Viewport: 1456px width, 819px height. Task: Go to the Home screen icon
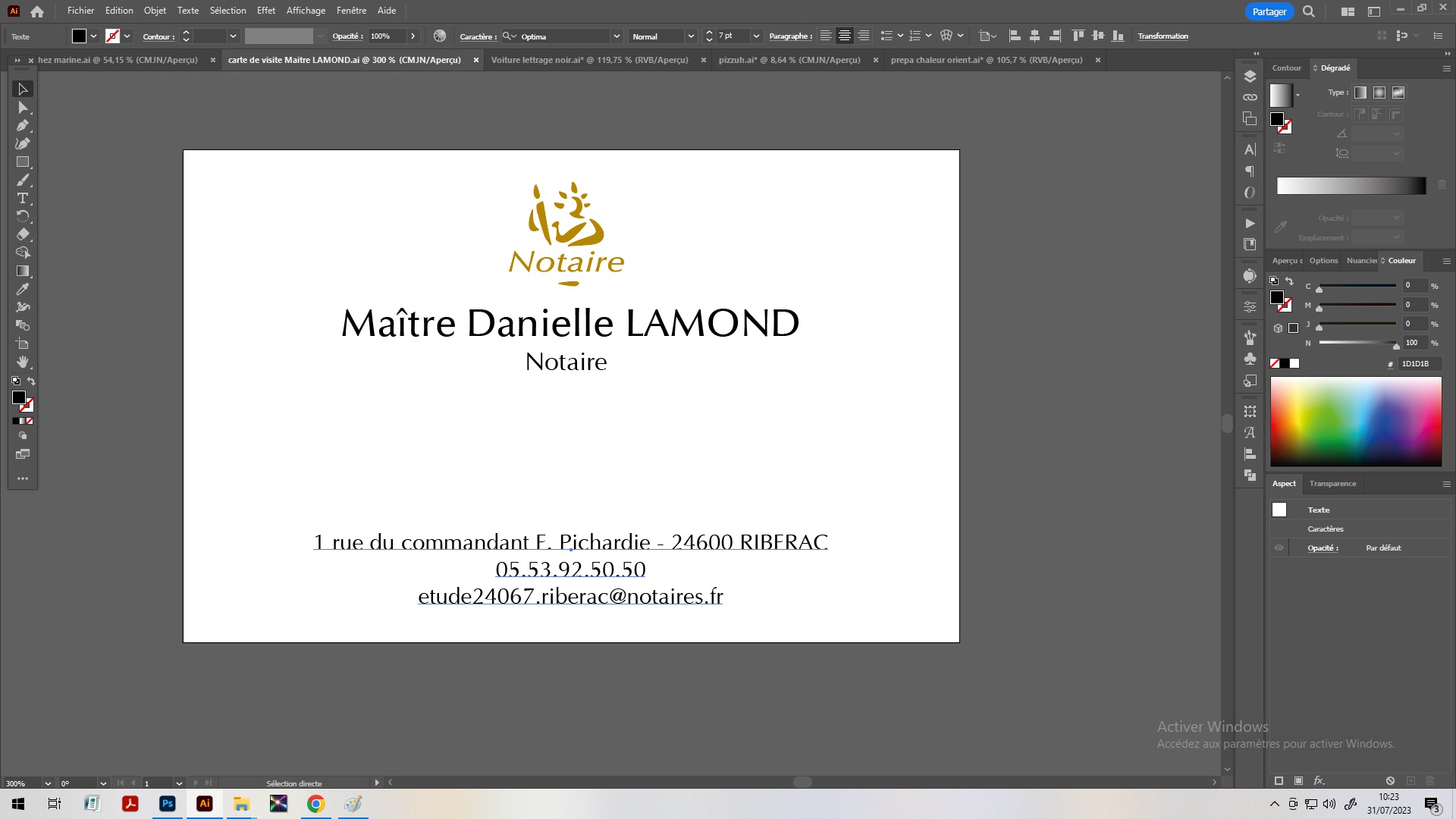pos(37,11)
